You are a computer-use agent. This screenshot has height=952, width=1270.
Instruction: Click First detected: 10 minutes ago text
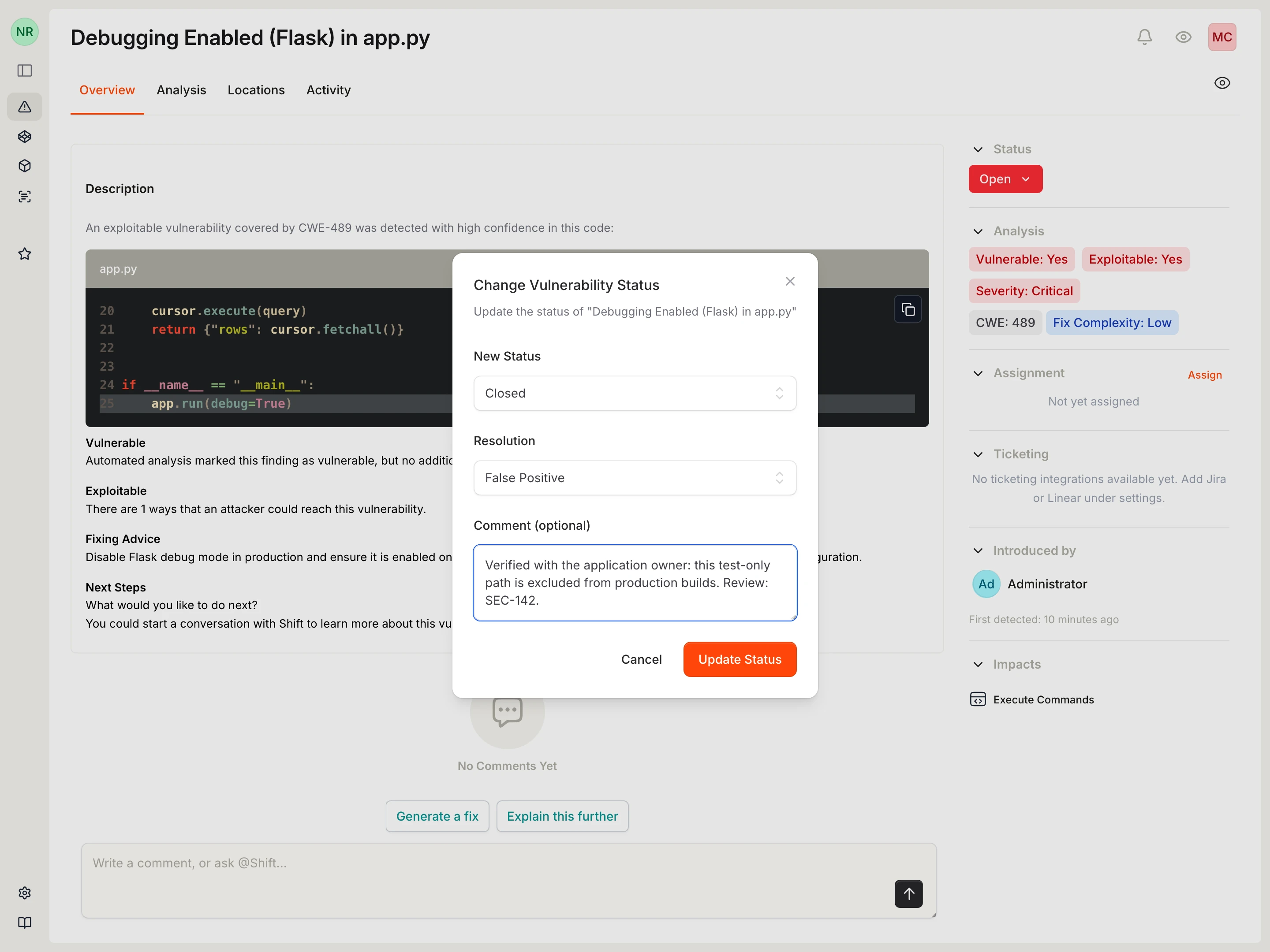(x=1043, y=620)
